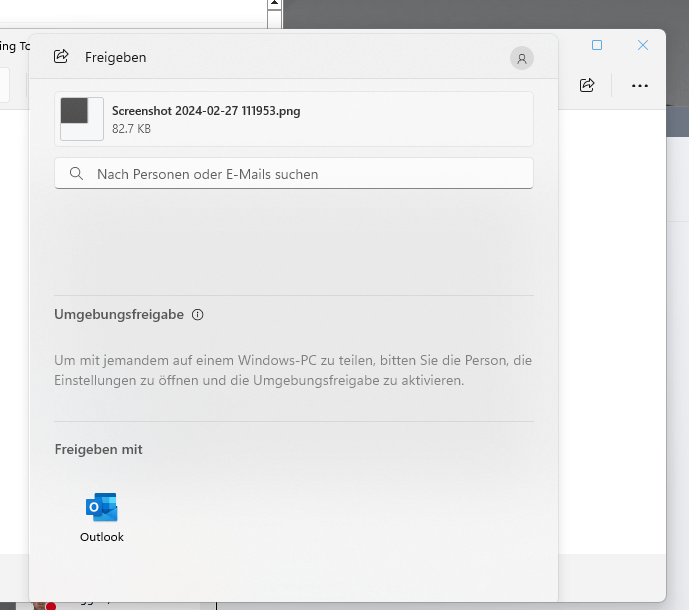Click the file name Screenshot 2024-02-27 111953.png

click(x=206, y=111)
